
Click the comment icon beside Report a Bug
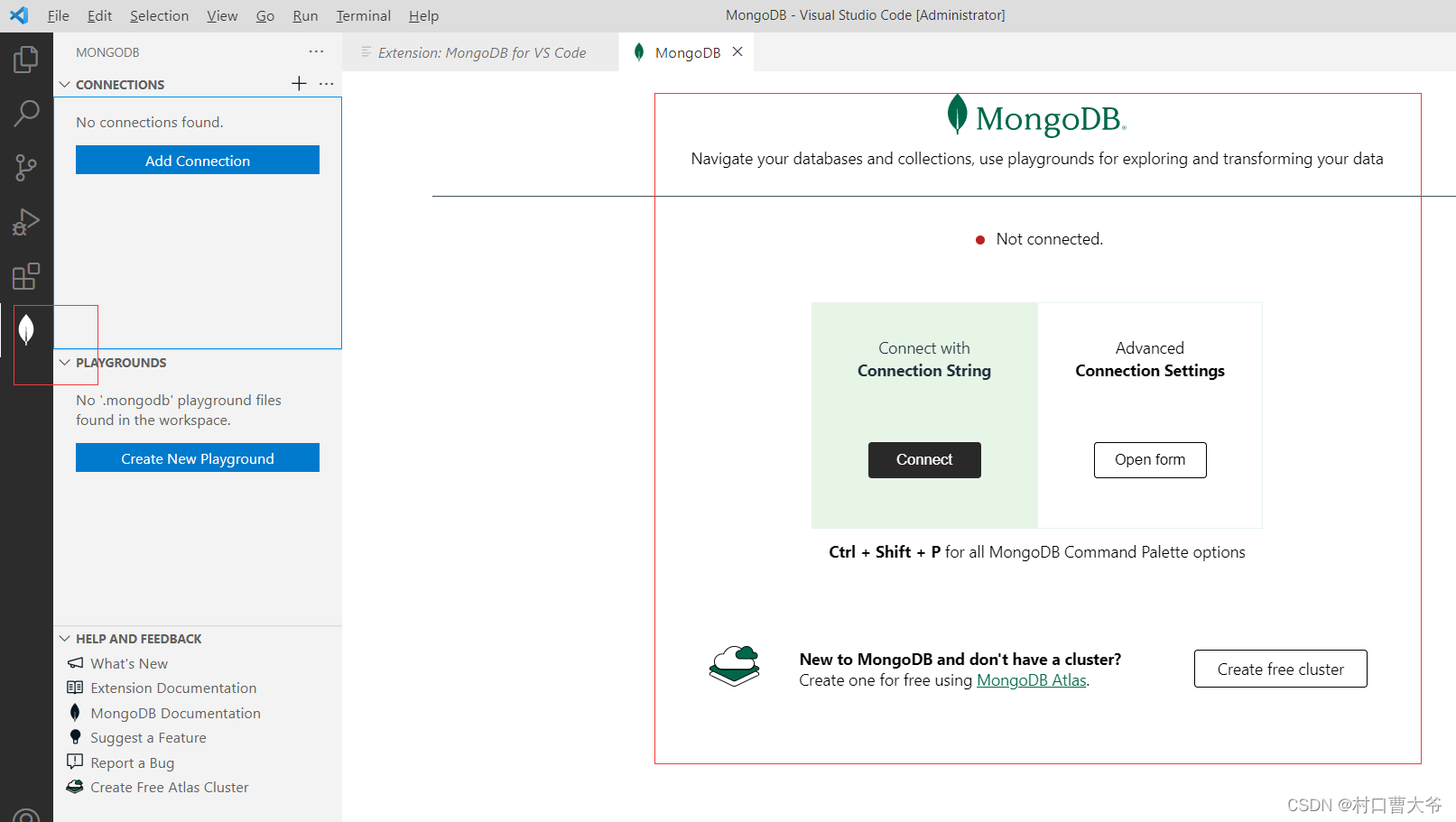(75, 762)
